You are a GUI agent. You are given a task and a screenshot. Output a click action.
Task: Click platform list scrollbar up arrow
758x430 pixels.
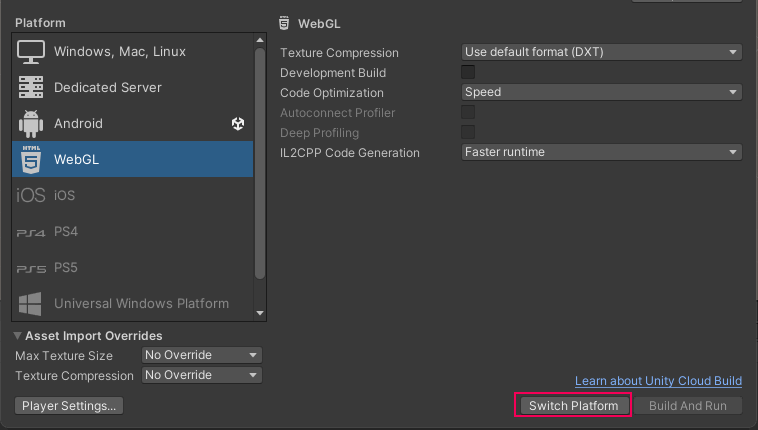[260, 40]
